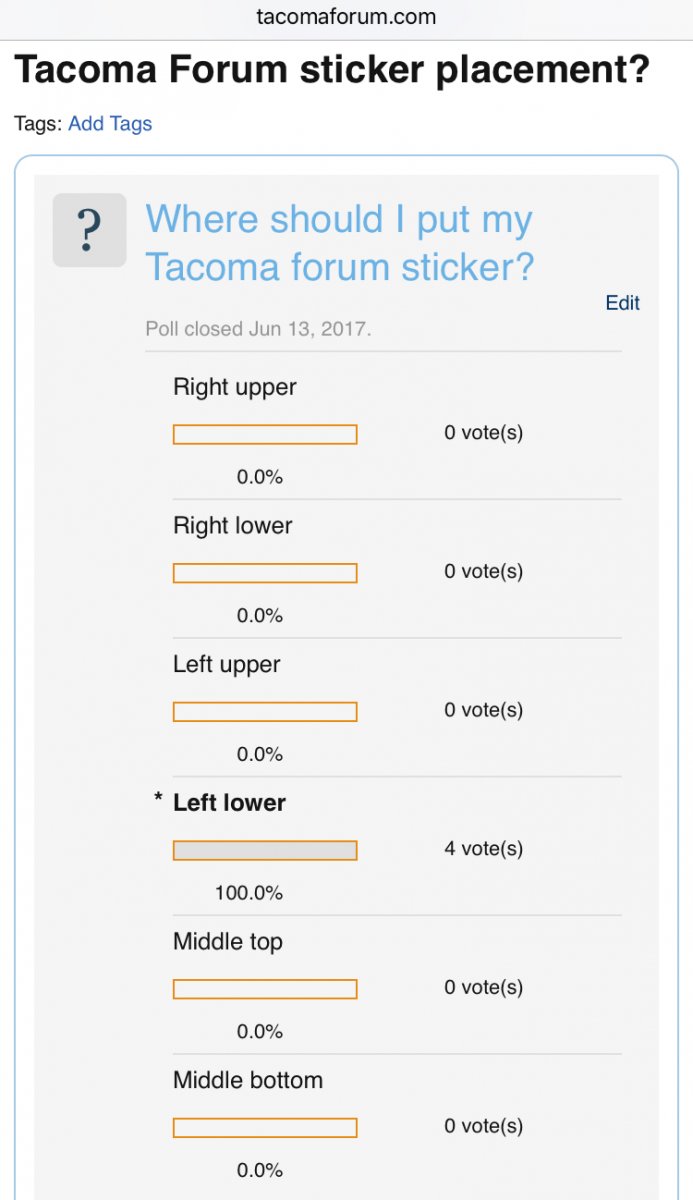Screen dimensions: 693x1200
Task: Click the Middle bottom vote bar
Action: coord(265,1127)
